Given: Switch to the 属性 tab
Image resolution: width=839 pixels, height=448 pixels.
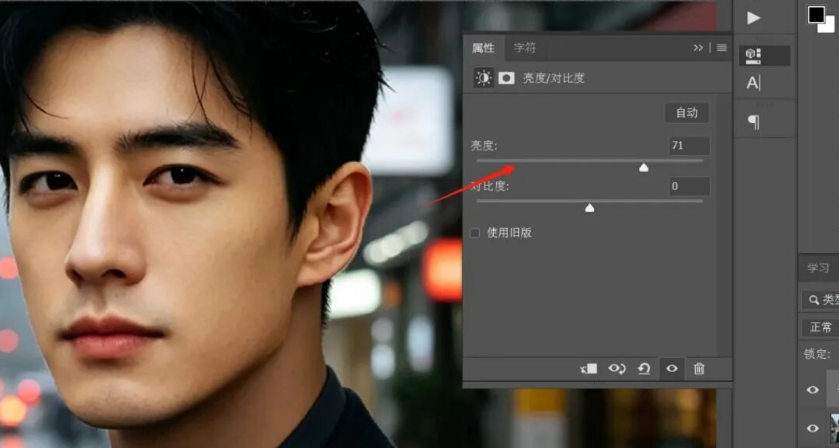Looking at the screenshot, I should tap(483, 49).
